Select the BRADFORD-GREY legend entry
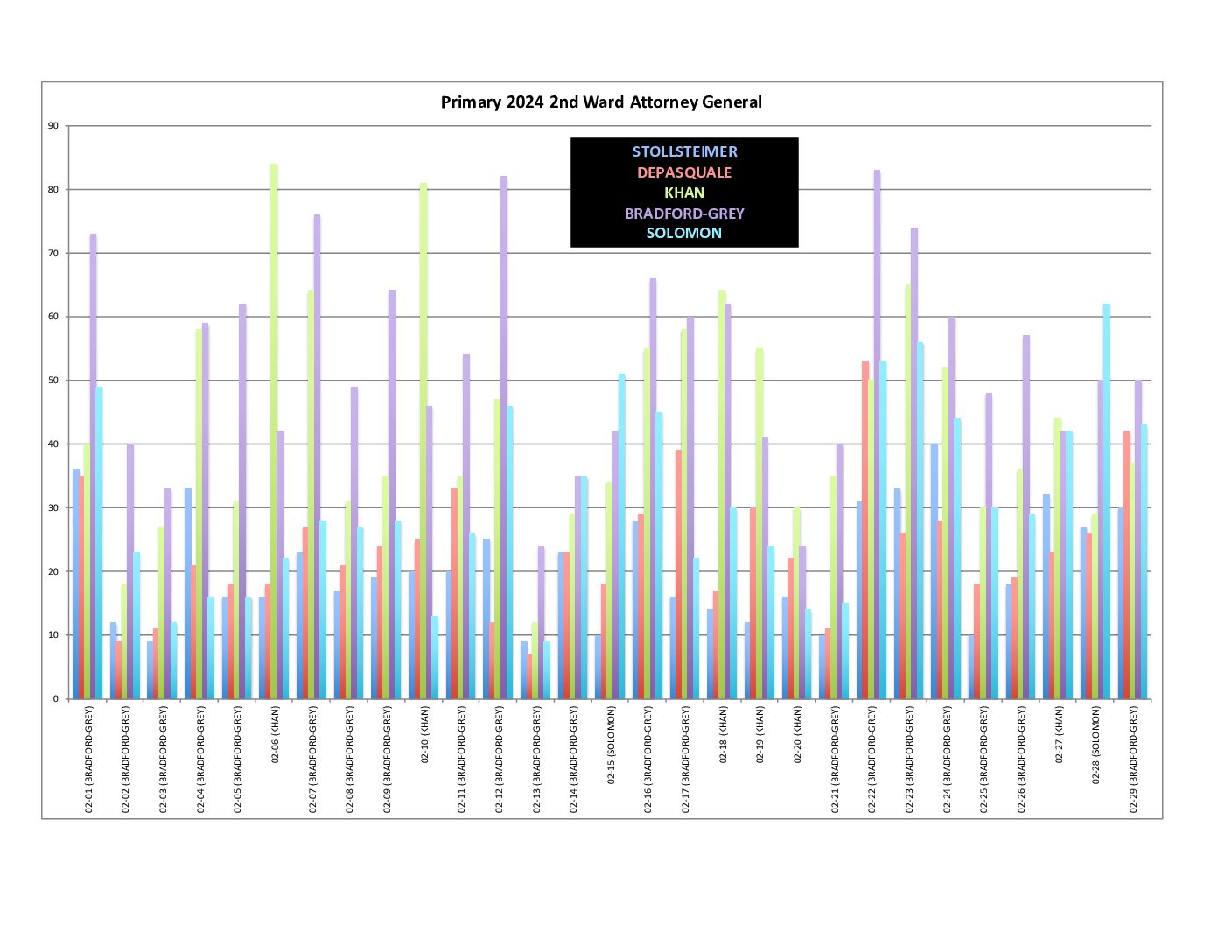This screenshot has width=1232, height=952. tap(684, 213)
